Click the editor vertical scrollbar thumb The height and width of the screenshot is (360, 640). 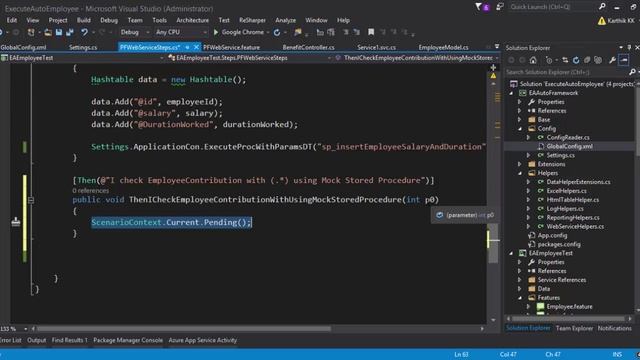(493, 244)
